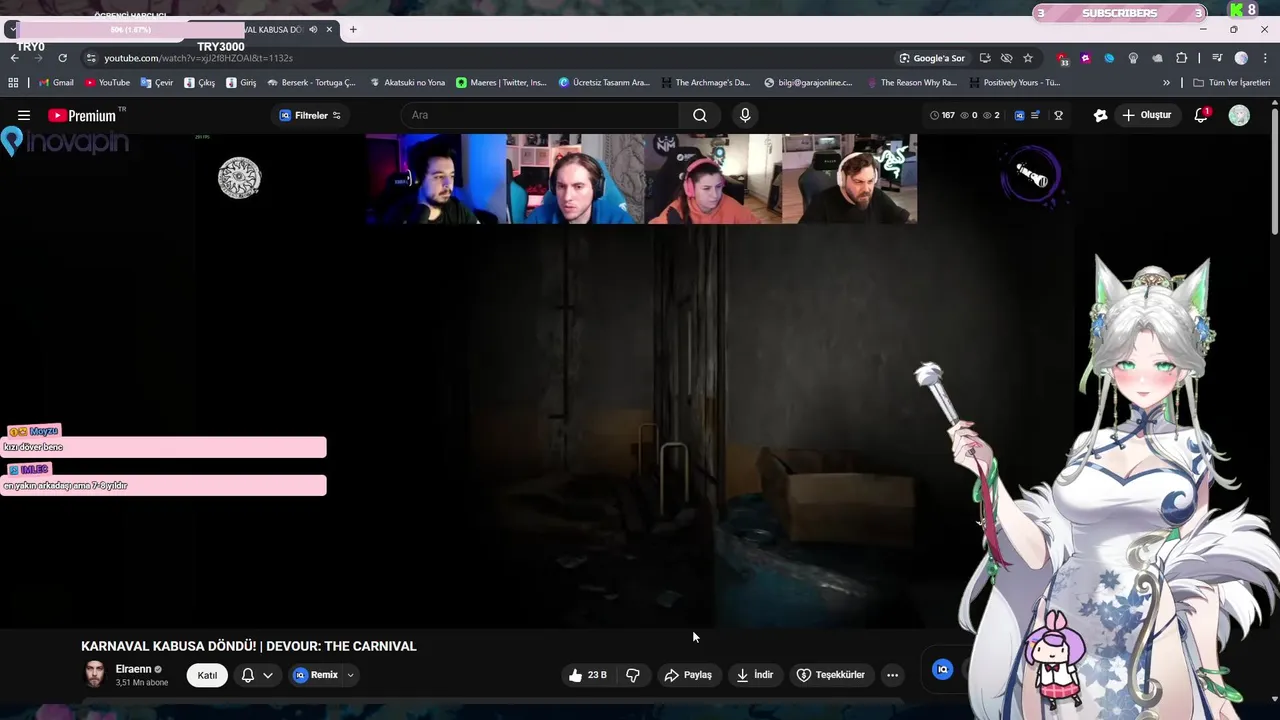Click the blue IQ icon in header
This screenshot has height=720, width=1280.
[1019, 115]
